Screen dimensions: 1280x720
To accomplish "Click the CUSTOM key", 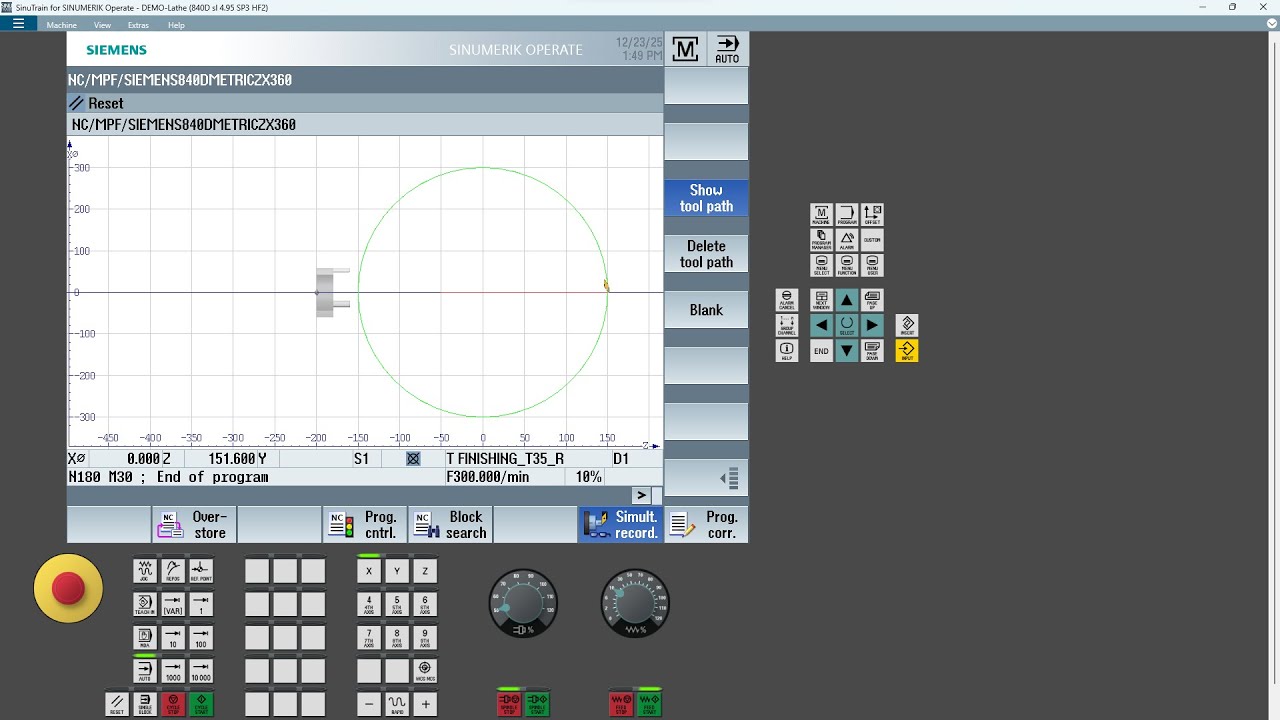I will point(872,240).
